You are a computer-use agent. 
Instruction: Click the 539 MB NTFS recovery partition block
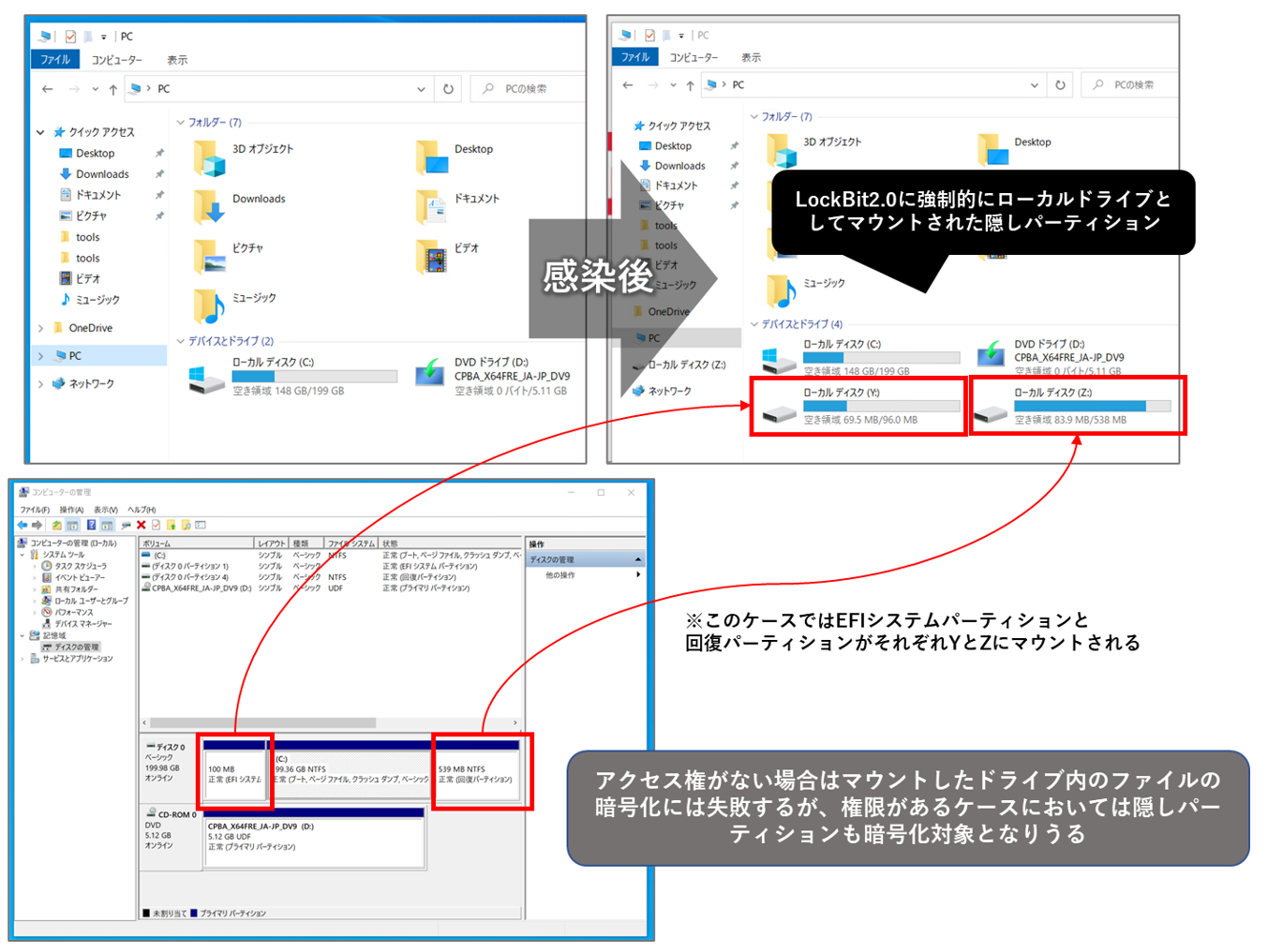pyautogui.click(x=476, y=769)
